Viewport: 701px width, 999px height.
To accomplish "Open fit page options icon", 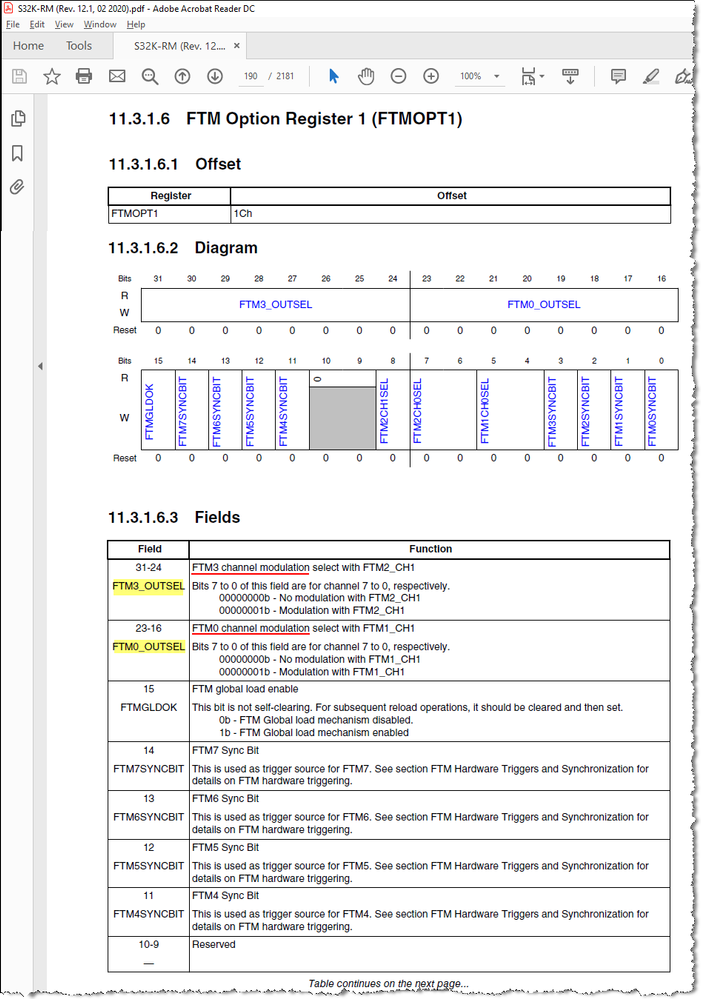I will click(x=528, y=76).
